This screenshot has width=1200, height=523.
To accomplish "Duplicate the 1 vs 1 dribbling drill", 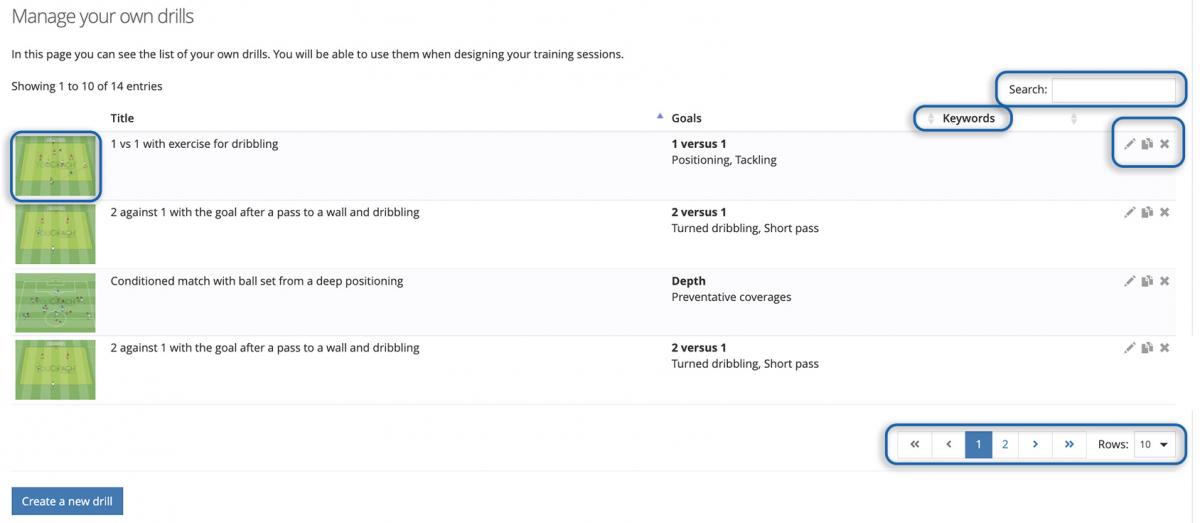I will point(1147,144).
